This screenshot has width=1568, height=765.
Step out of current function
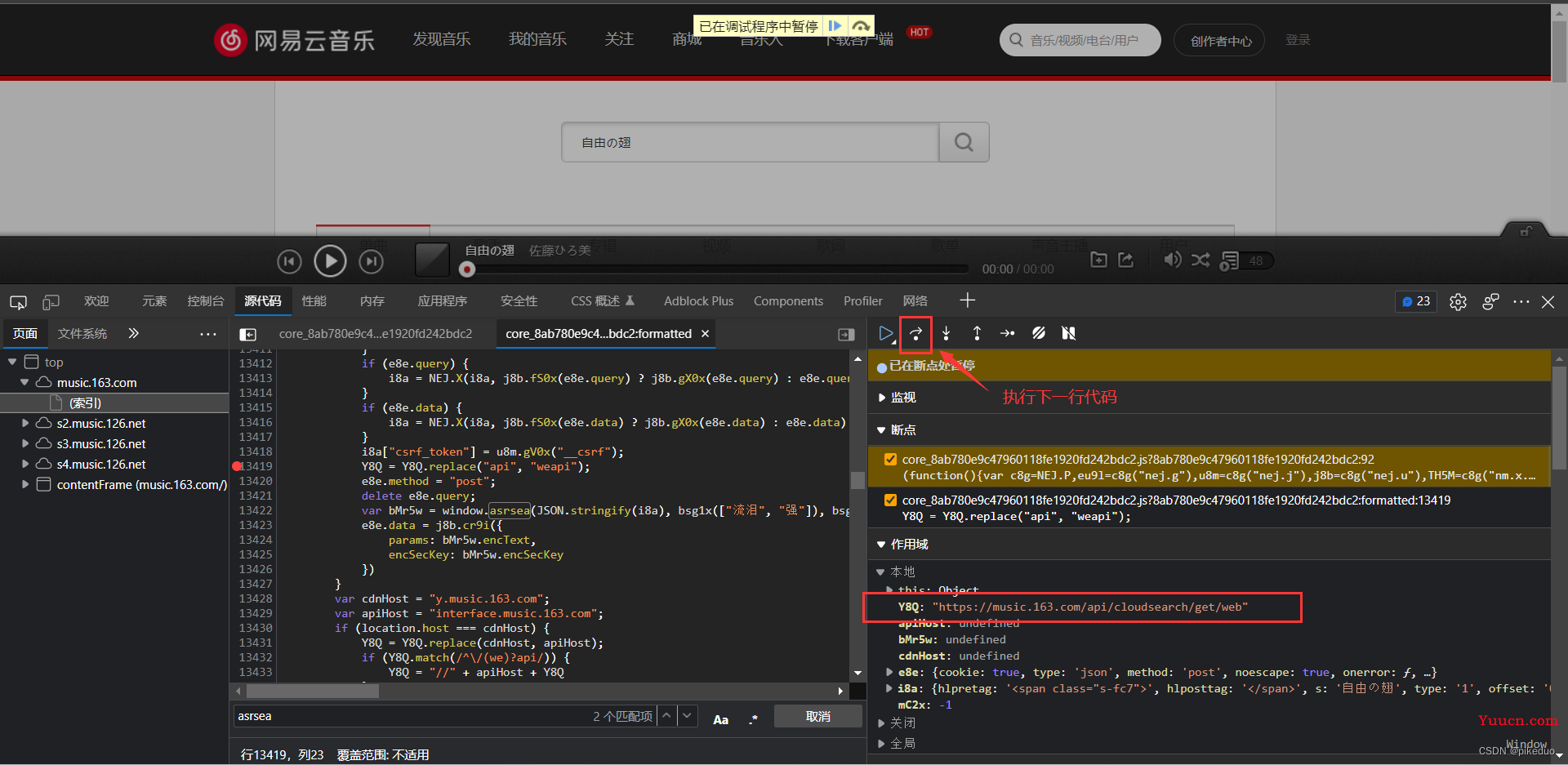[977, 333]
